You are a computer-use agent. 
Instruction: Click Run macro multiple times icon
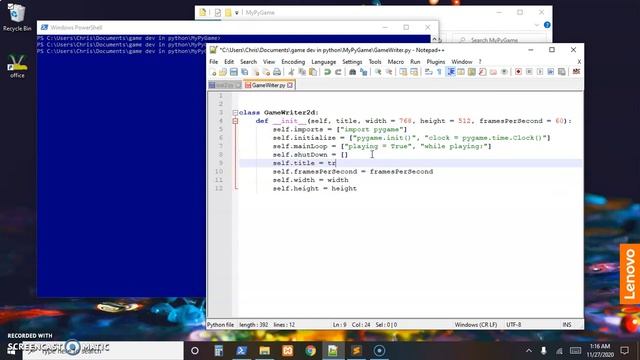click(x=551, y=72)
